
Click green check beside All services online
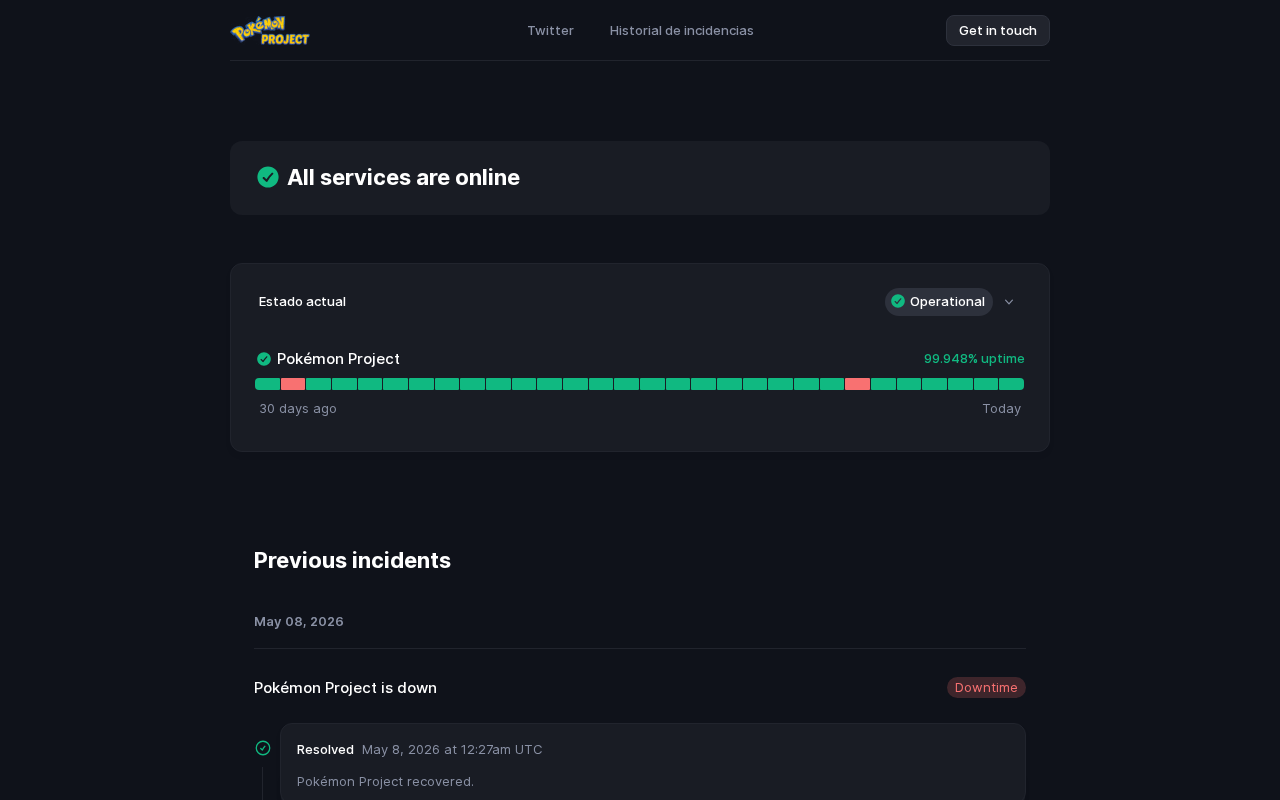click(x=268, y=177)
